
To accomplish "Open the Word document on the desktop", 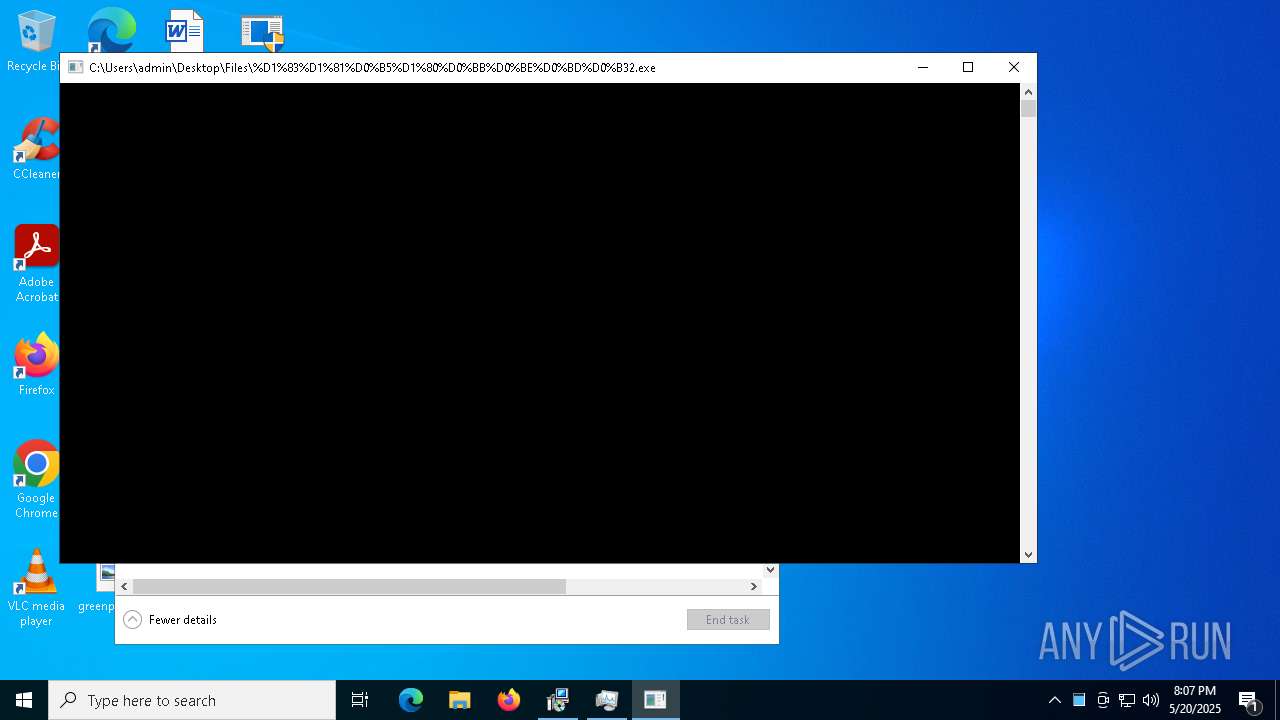I will [x=184, y=31].
